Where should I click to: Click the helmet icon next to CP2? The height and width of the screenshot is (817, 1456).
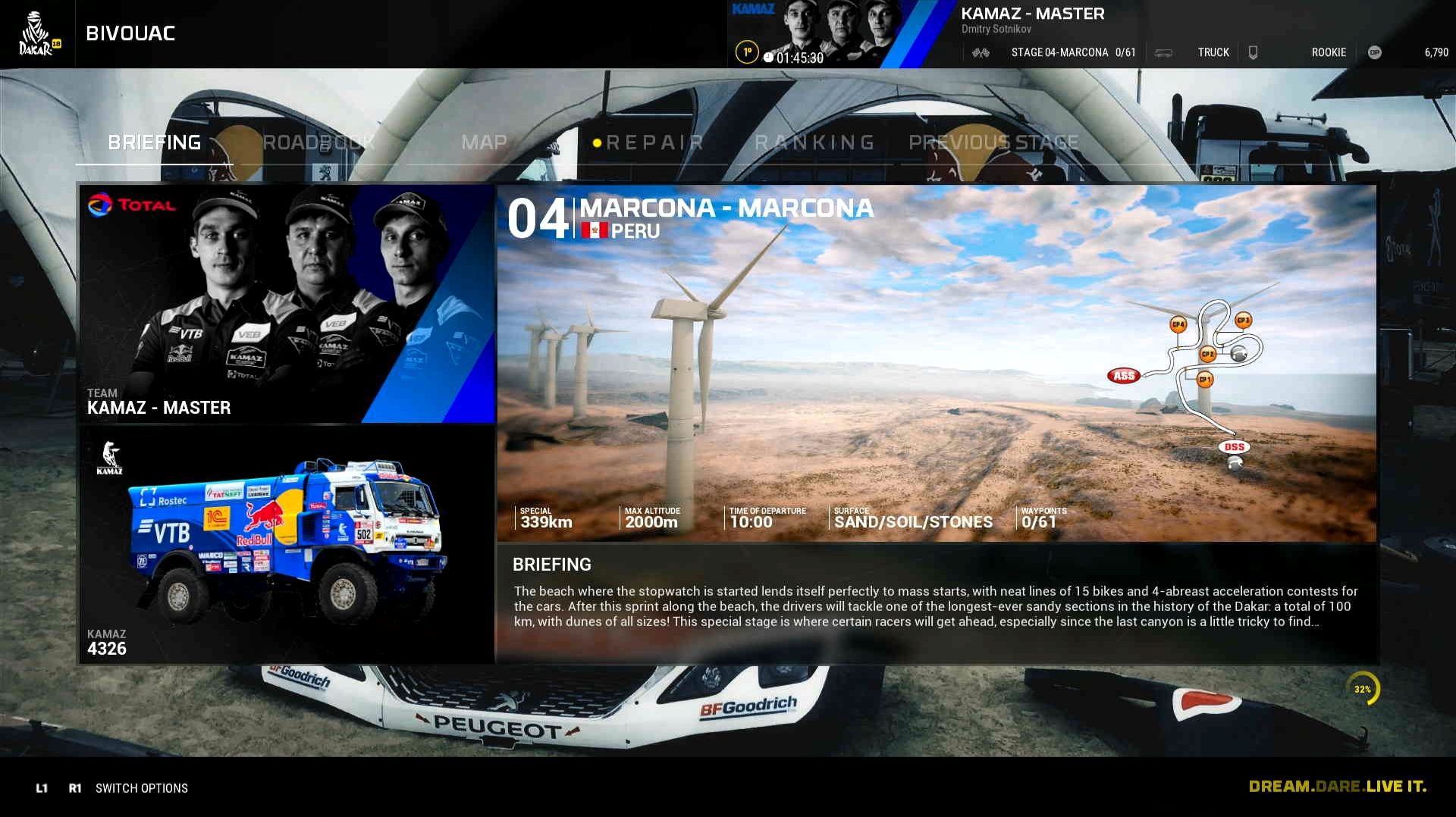(1239, 354)
